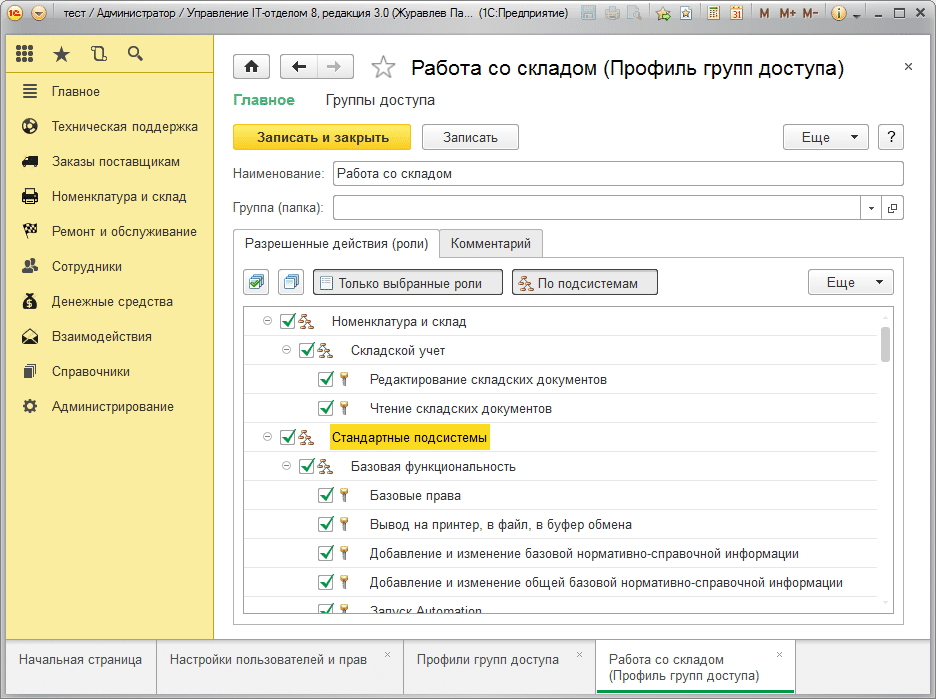Toggle checkbox for Номенклатура и склад subsystem
This screenshot has height=699, width=936.
coord(288,321)
